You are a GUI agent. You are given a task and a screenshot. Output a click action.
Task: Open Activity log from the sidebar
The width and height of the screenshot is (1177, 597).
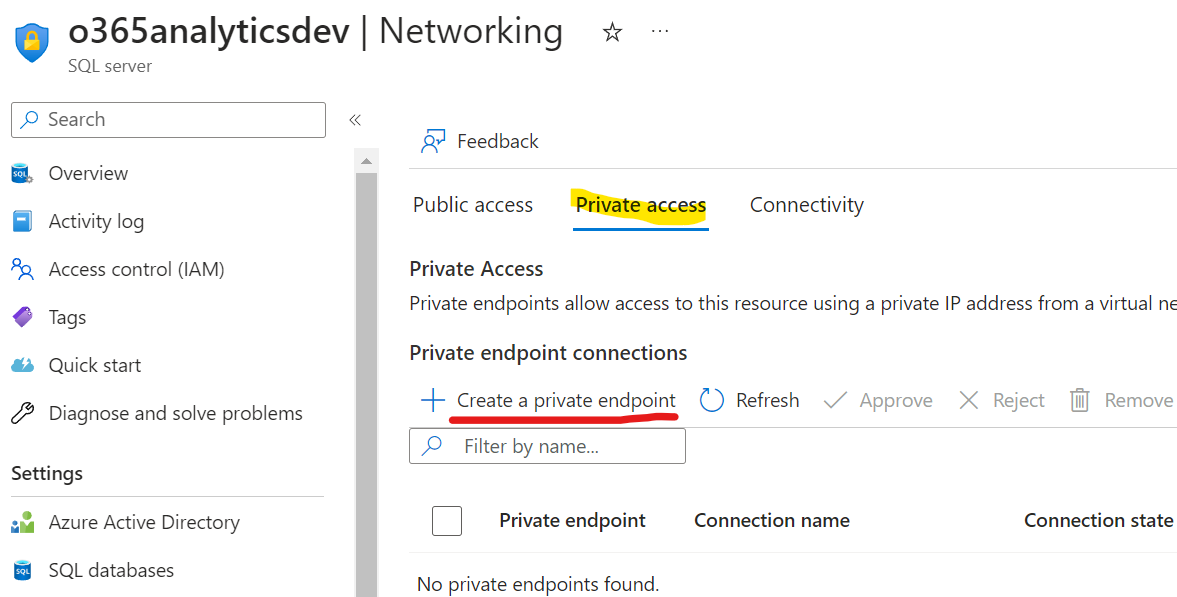click(x=96, y=222)
